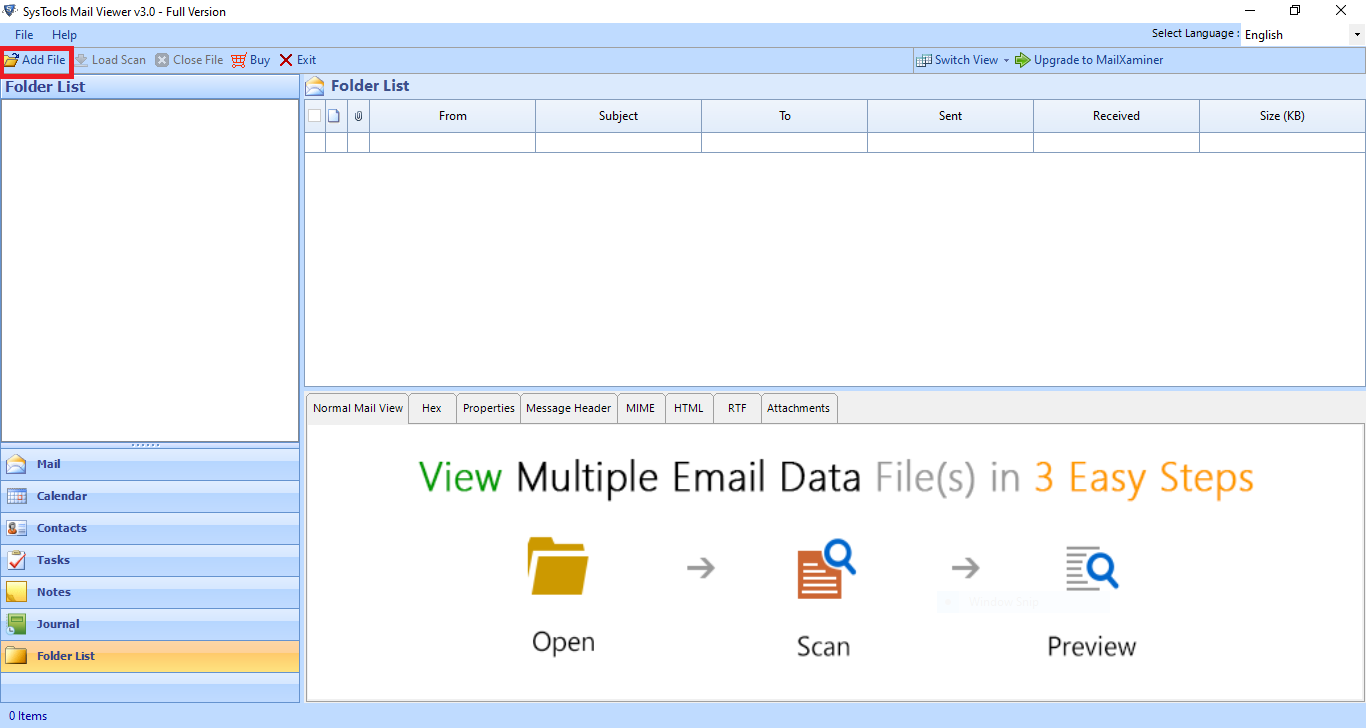Switch to the MIME tab
Screen dimensions: 1366x728
click(641, 408)
